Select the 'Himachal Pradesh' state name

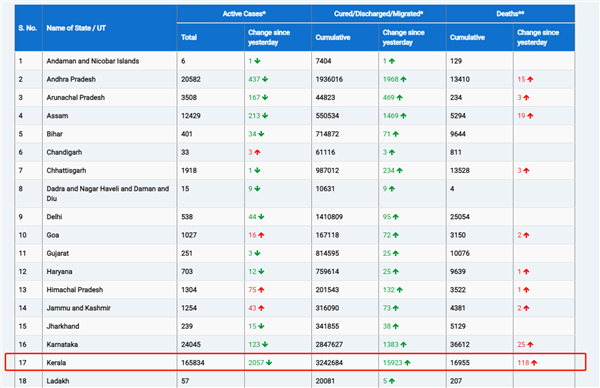[x=75, y=290]
